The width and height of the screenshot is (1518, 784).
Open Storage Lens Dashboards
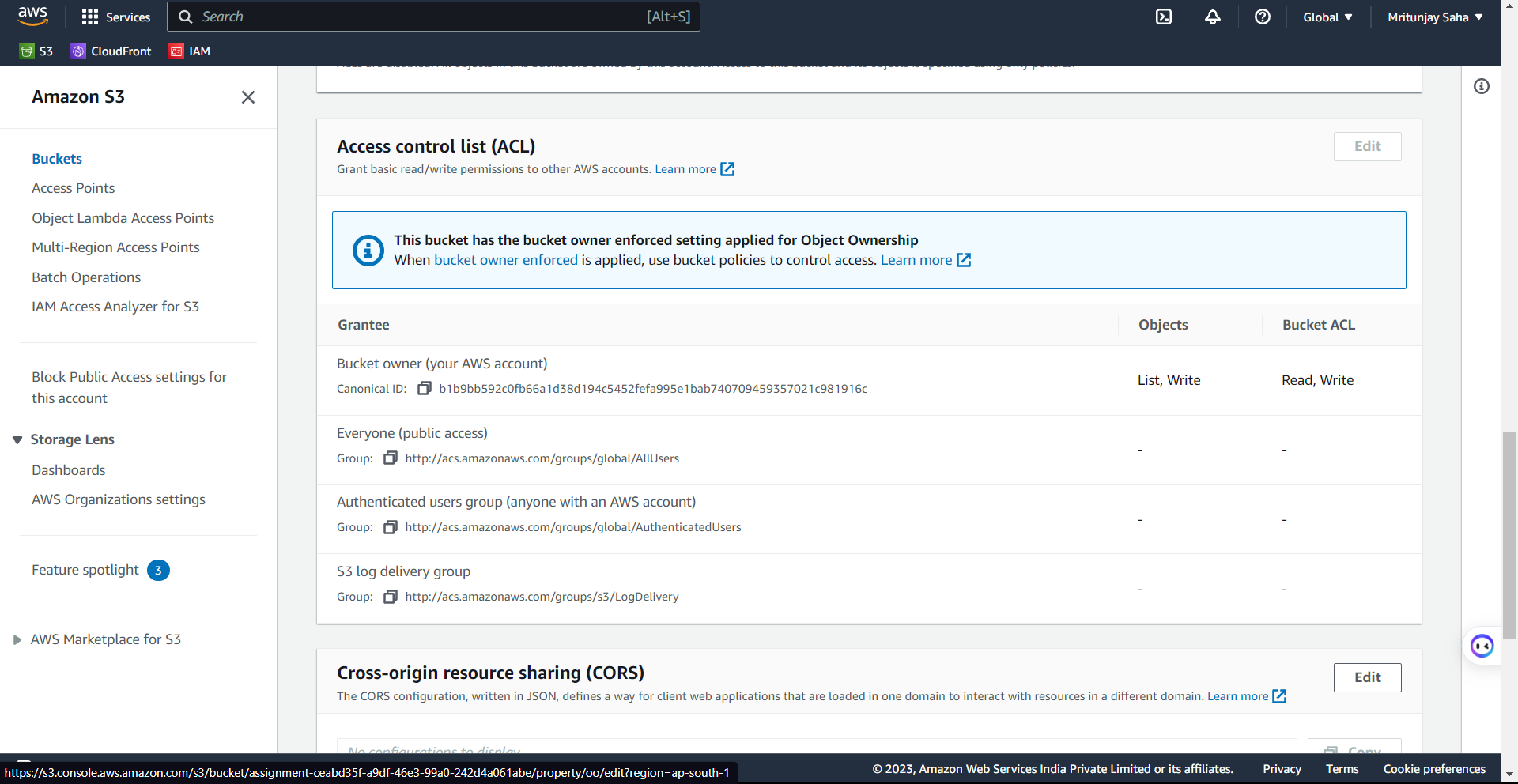(x=69, y=470)
